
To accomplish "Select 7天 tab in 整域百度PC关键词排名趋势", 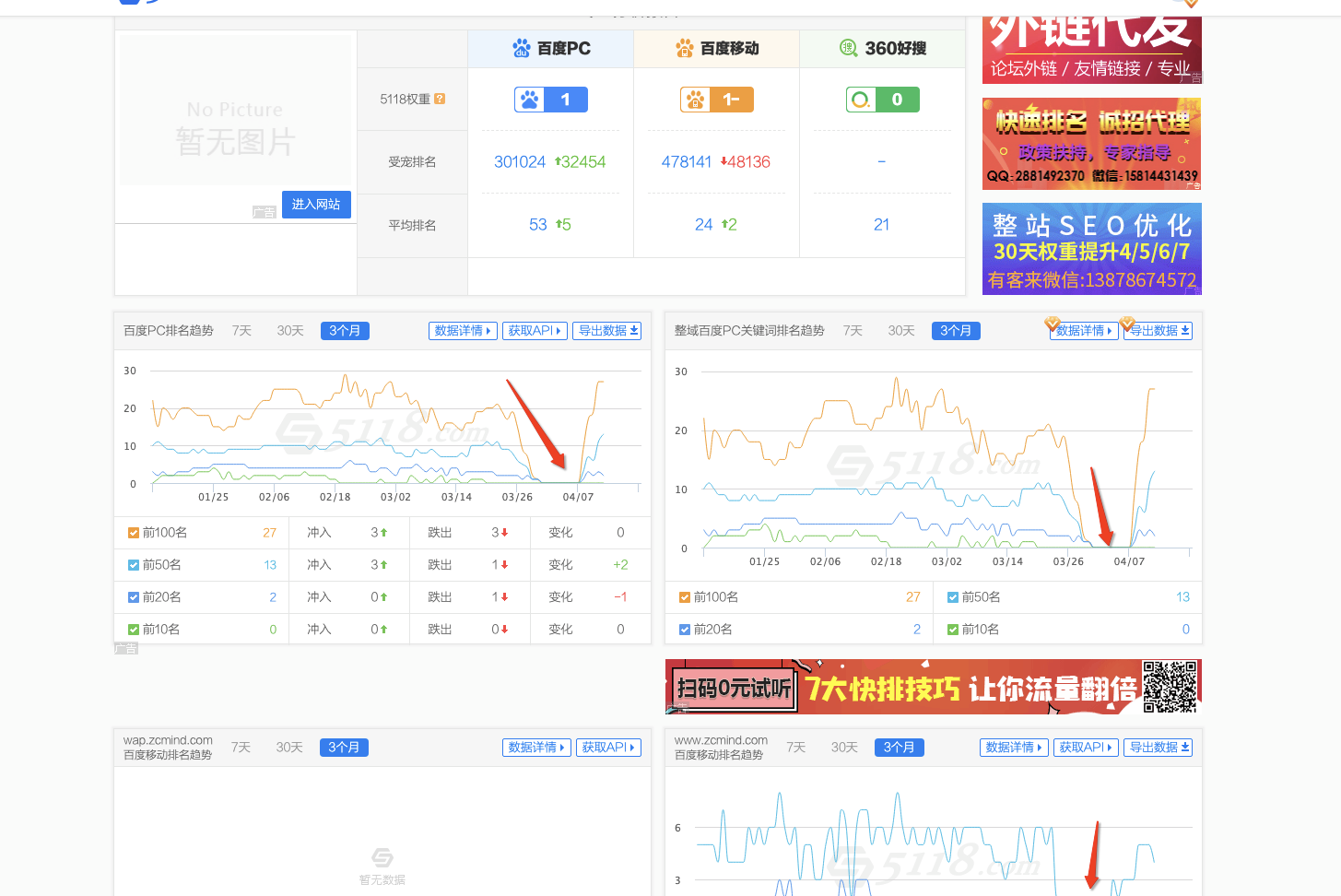I will click(x=853, y=331).
